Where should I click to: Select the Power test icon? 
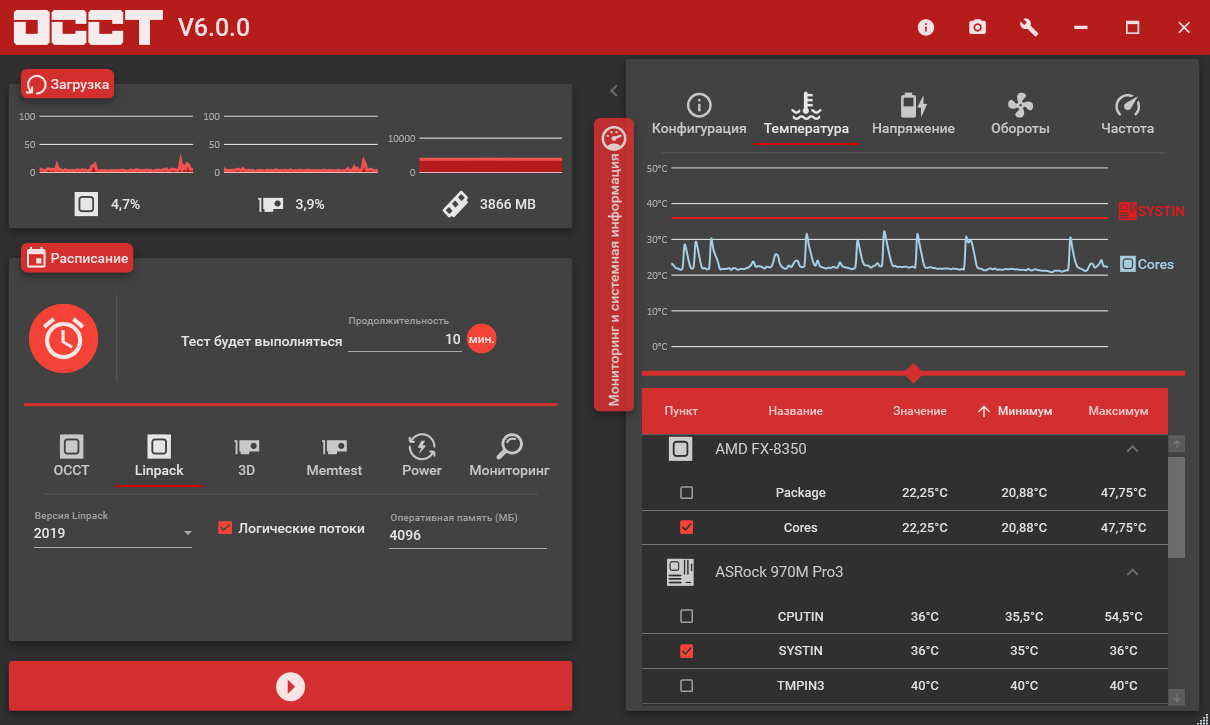[x=422, y=446]
